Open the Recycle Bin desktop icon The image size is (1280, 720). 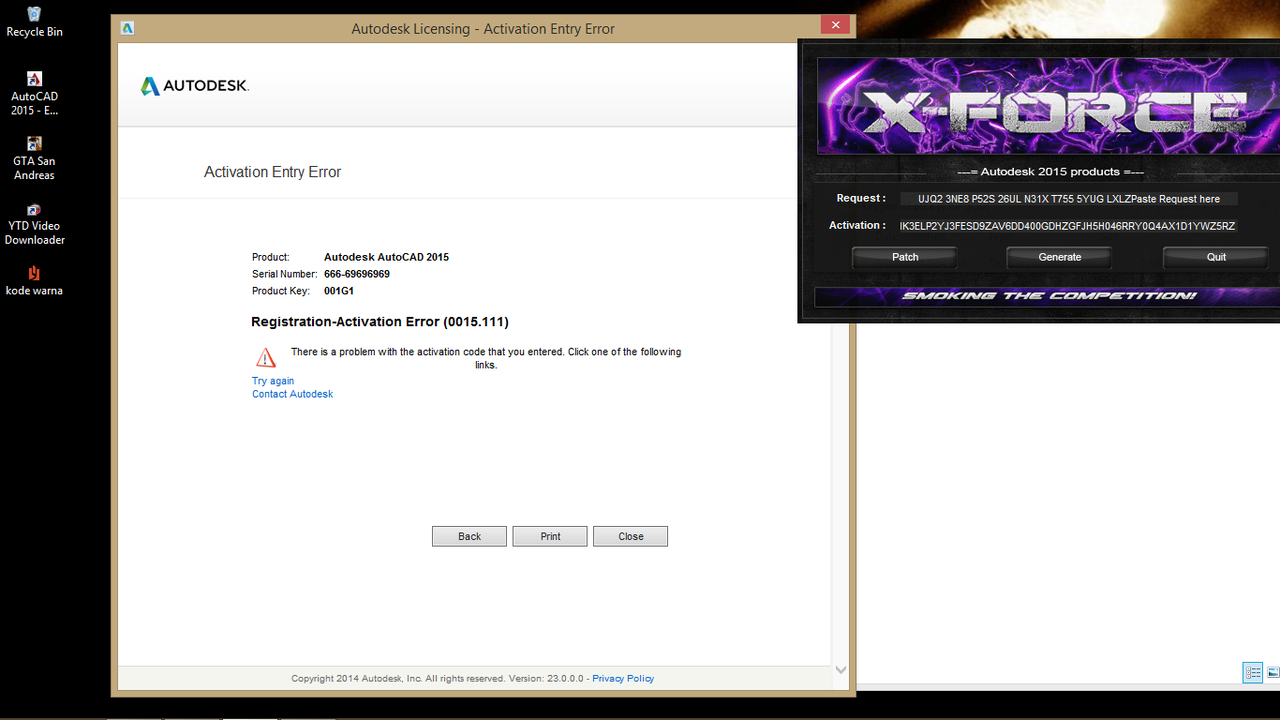34,21
